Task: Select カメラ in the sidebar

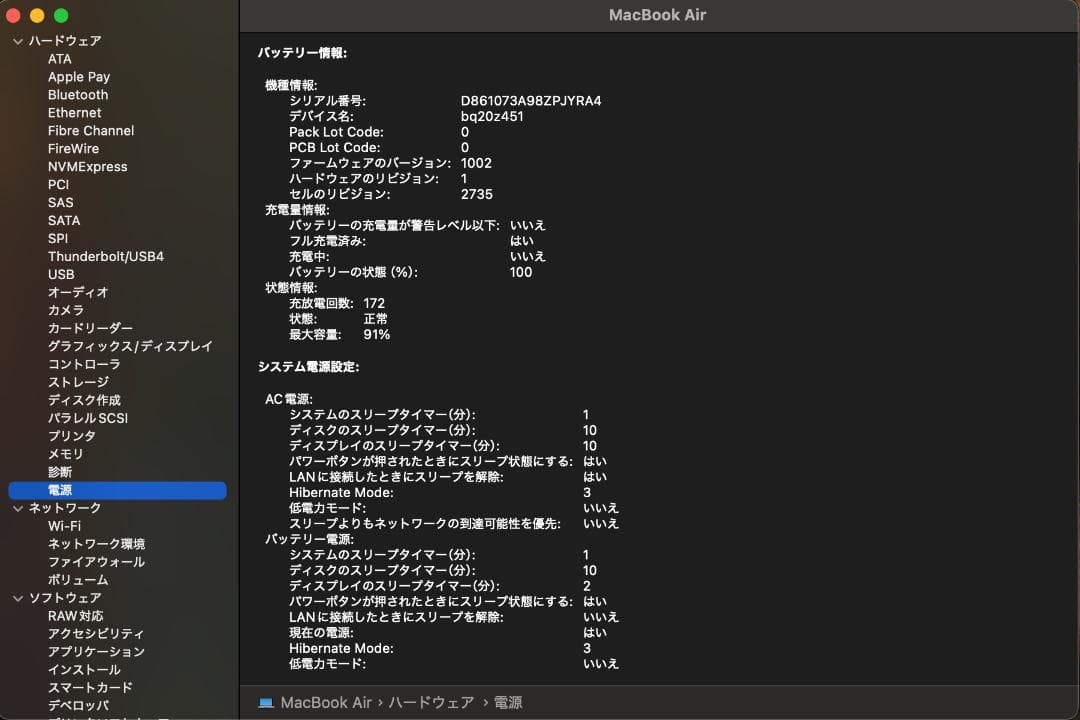Action: click(65, 310)
